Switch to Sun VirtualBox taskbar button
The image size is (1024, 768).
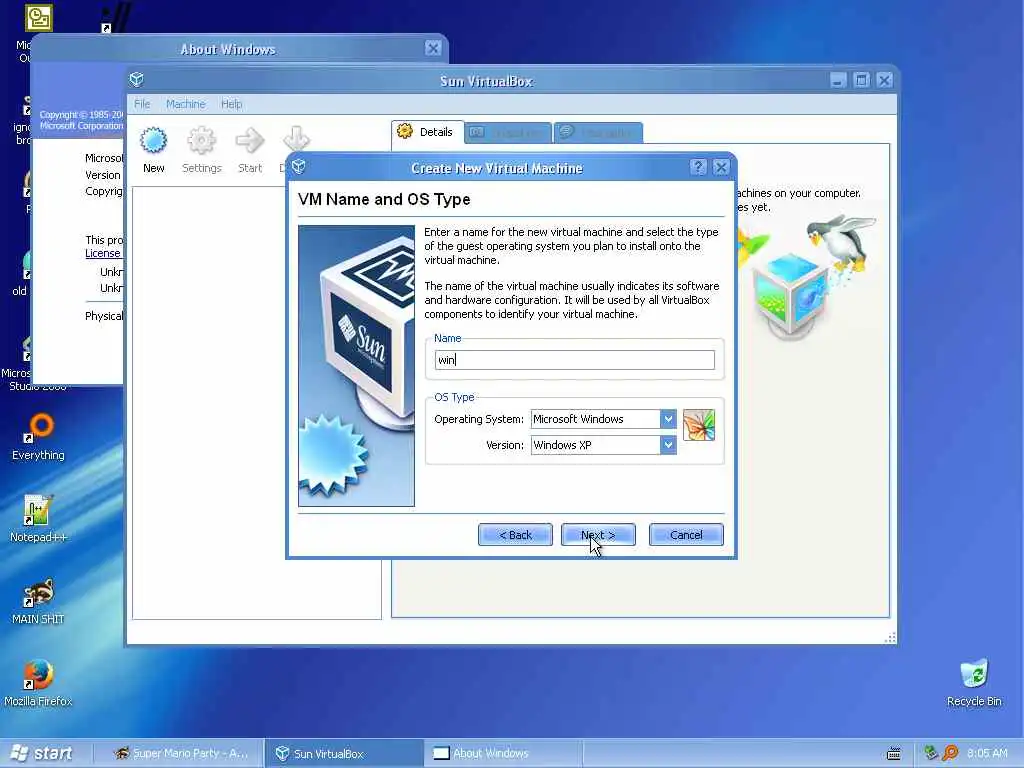[x=345, y=754]
